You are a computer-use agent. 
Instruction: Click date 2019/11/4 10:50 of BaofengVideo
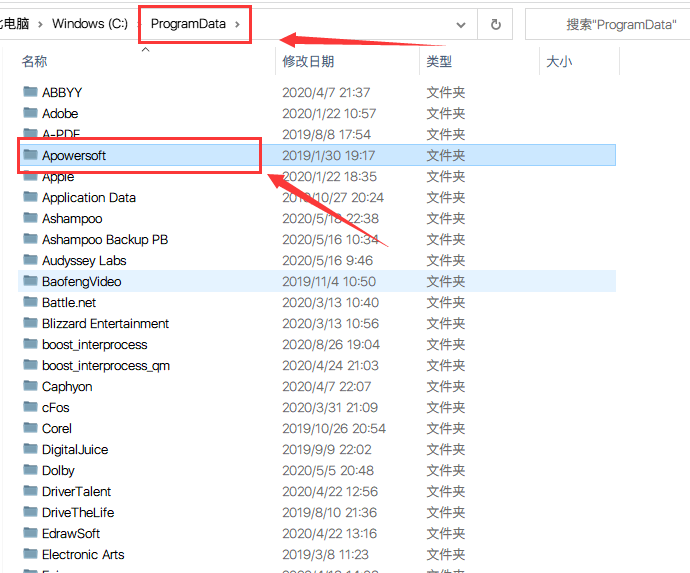329,282
